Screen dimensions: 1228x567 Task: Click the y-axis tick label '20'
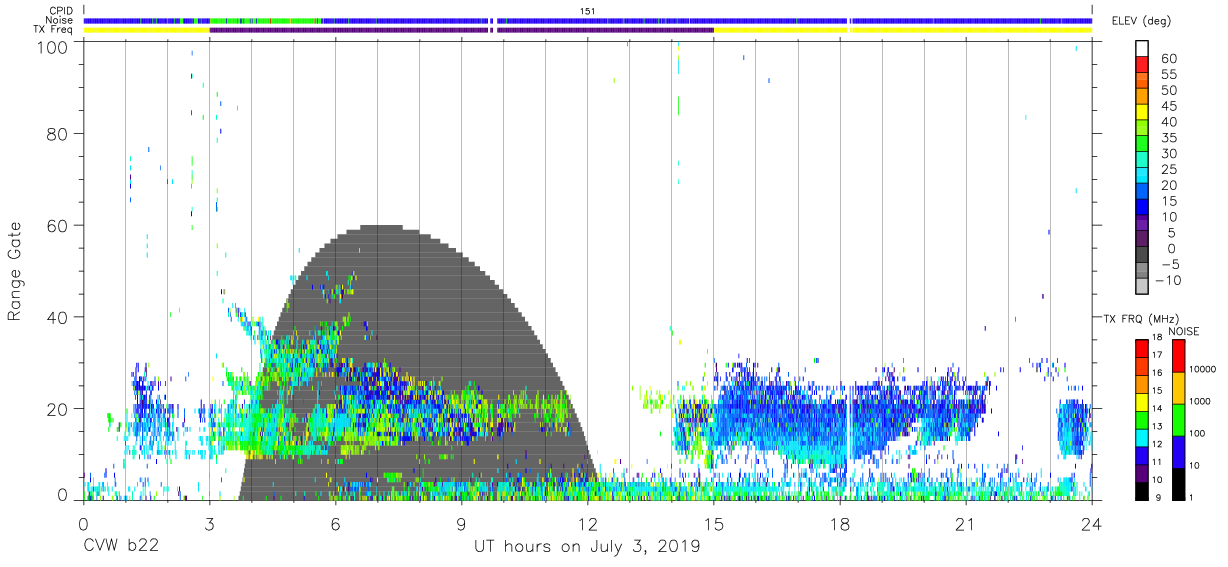tap(59, 409)
